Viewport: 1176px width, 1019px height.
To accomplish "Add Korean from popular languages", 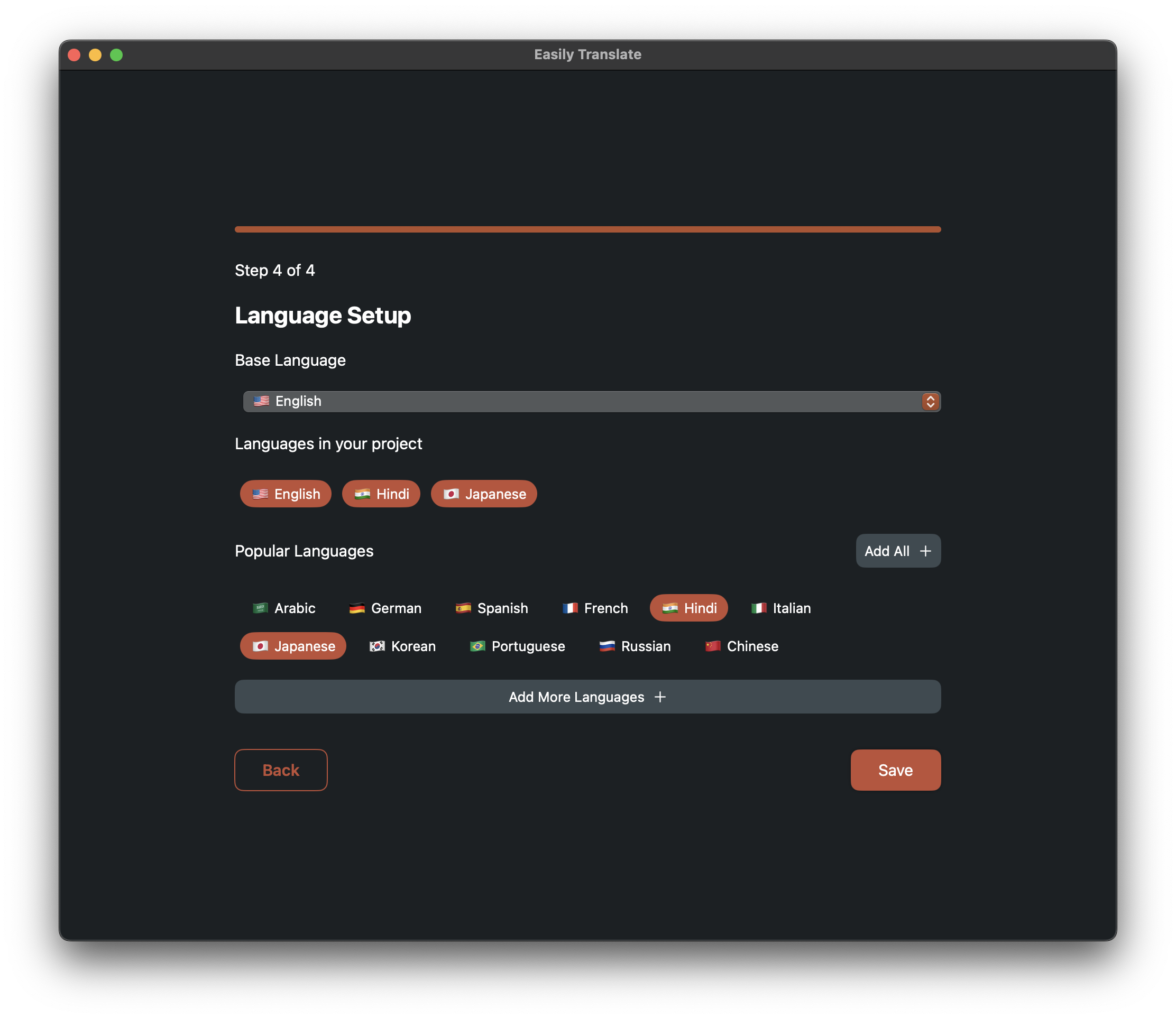I will click(x=402, y=646).
